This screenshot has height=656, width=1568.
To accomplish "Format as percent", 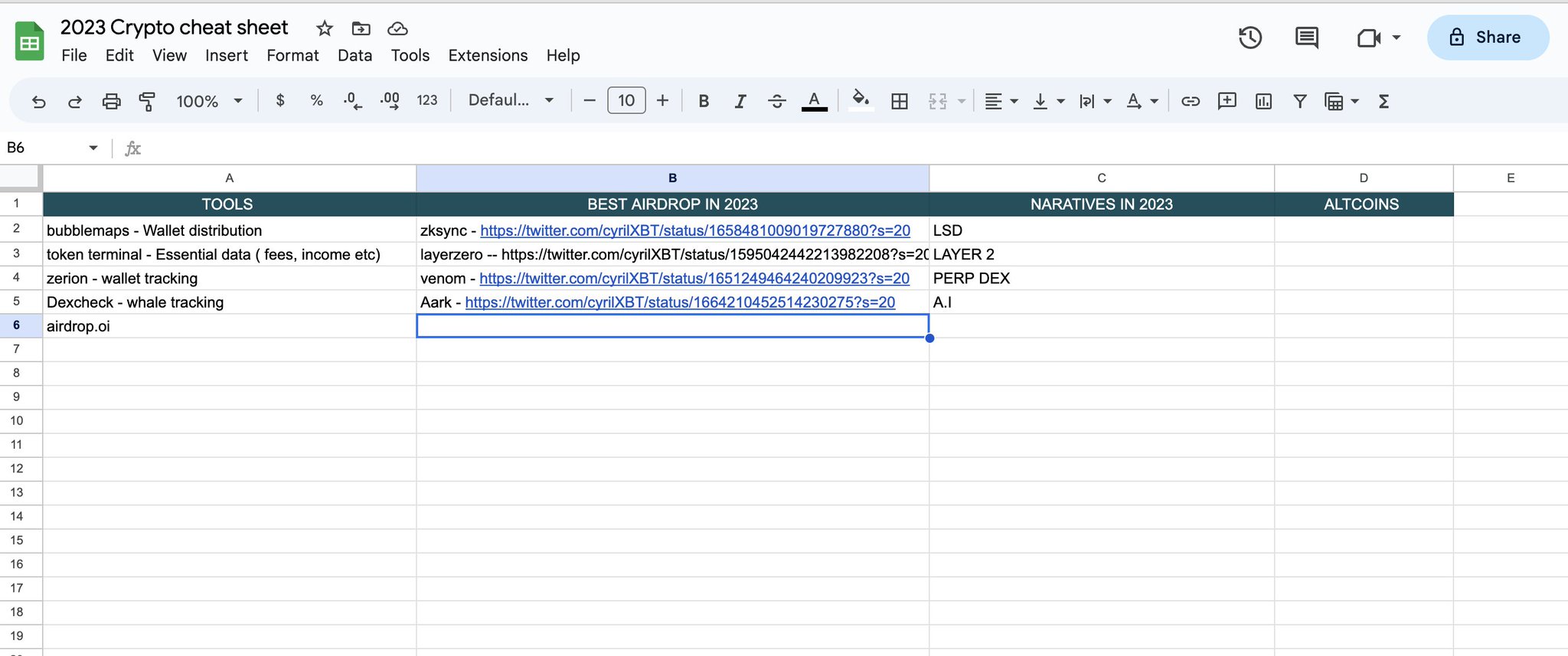I will click(x=316, y=100).
